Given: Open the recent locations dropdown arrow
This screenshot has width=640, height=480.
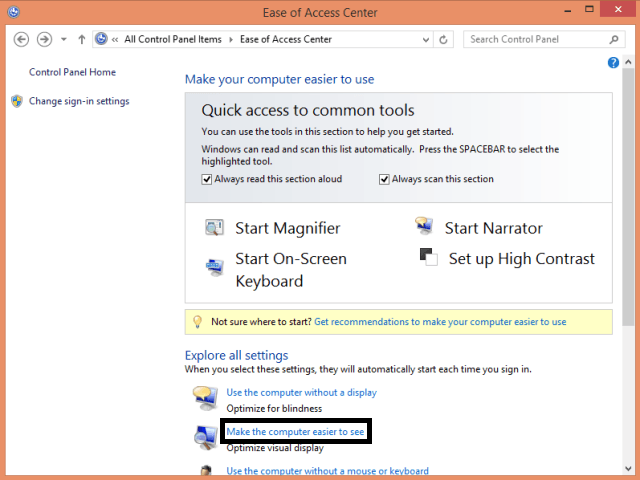Looking at the screenshot, I should point(64,40).
